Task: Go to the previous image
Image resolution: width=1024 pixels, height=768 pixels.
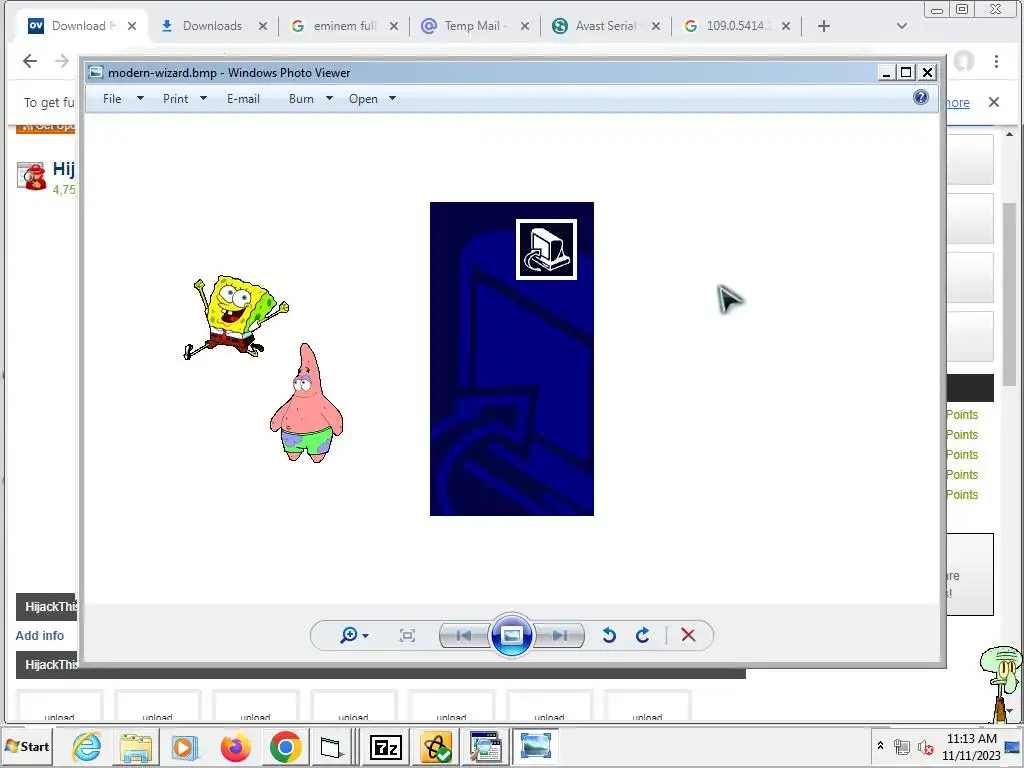Action: (464, 635)
